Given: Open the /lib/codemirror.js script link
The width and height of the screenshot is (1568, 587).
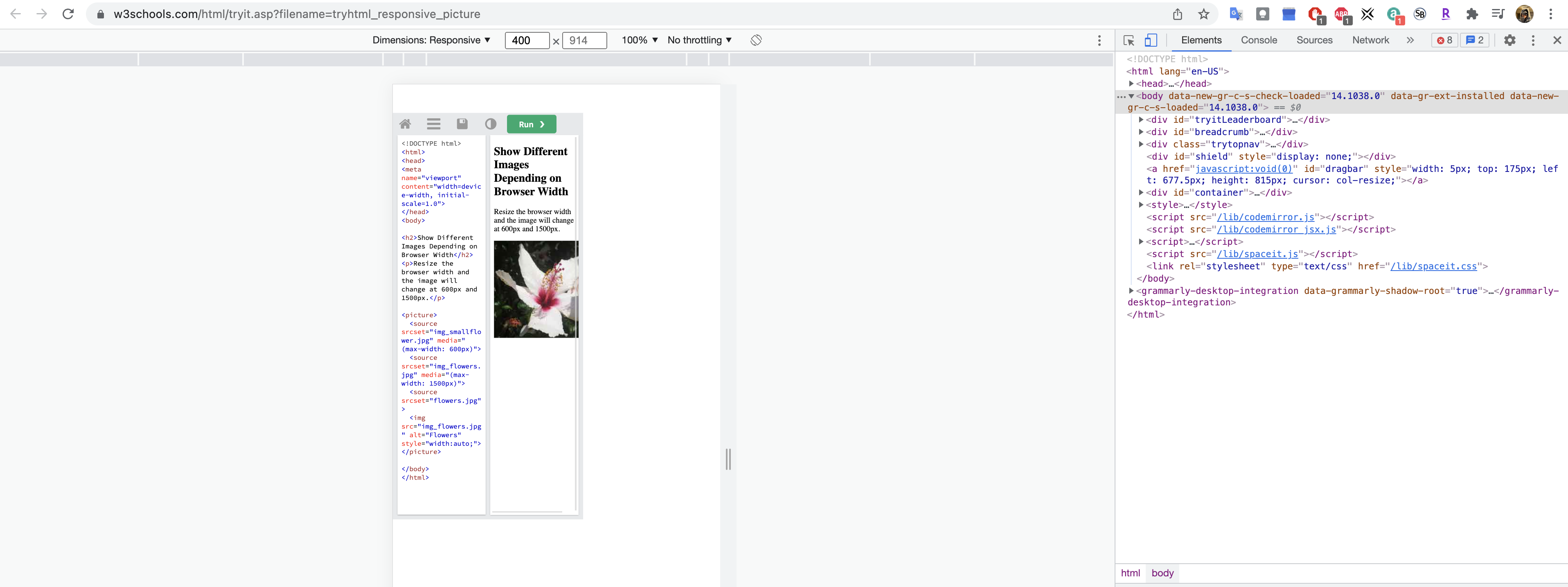Looking at the screenshot, I should click(1265, 217).
